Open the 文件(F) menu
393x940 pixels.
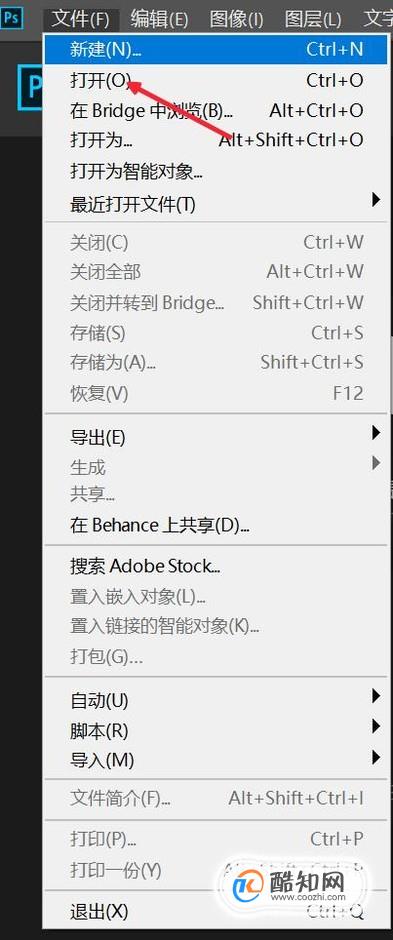pos(80,19)
